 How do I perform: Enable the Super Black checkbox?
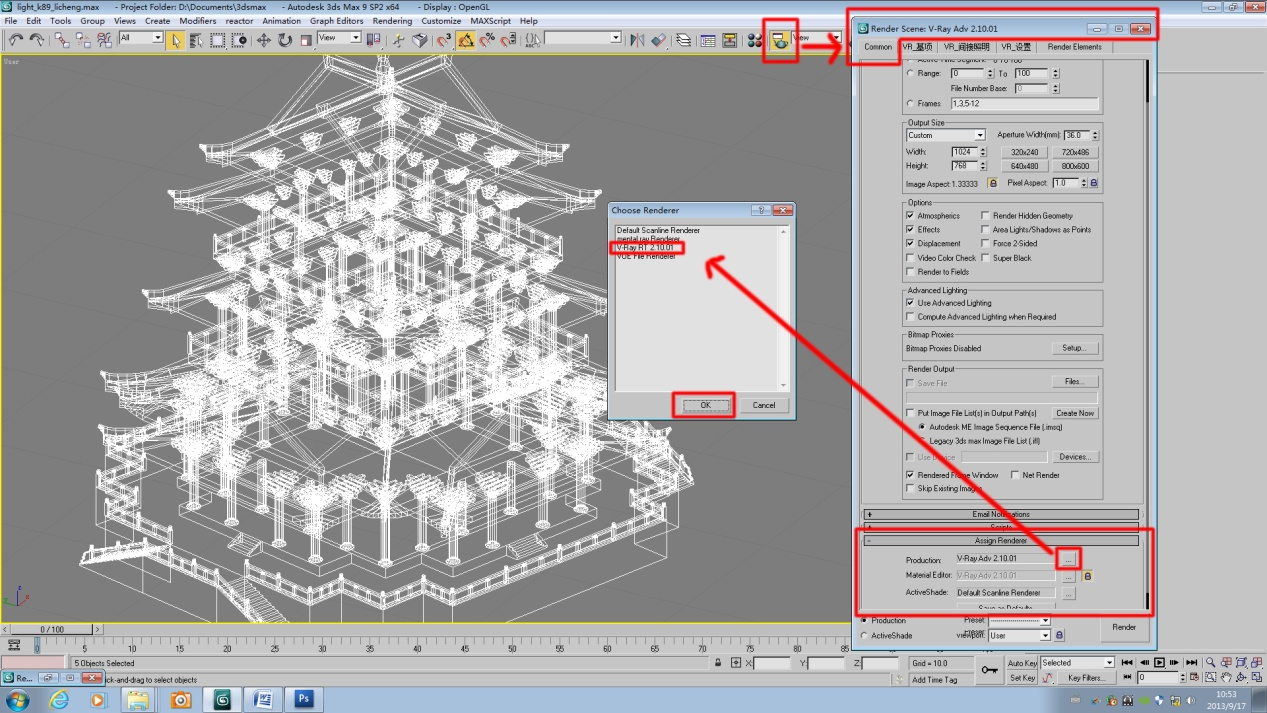coord(985,258)
